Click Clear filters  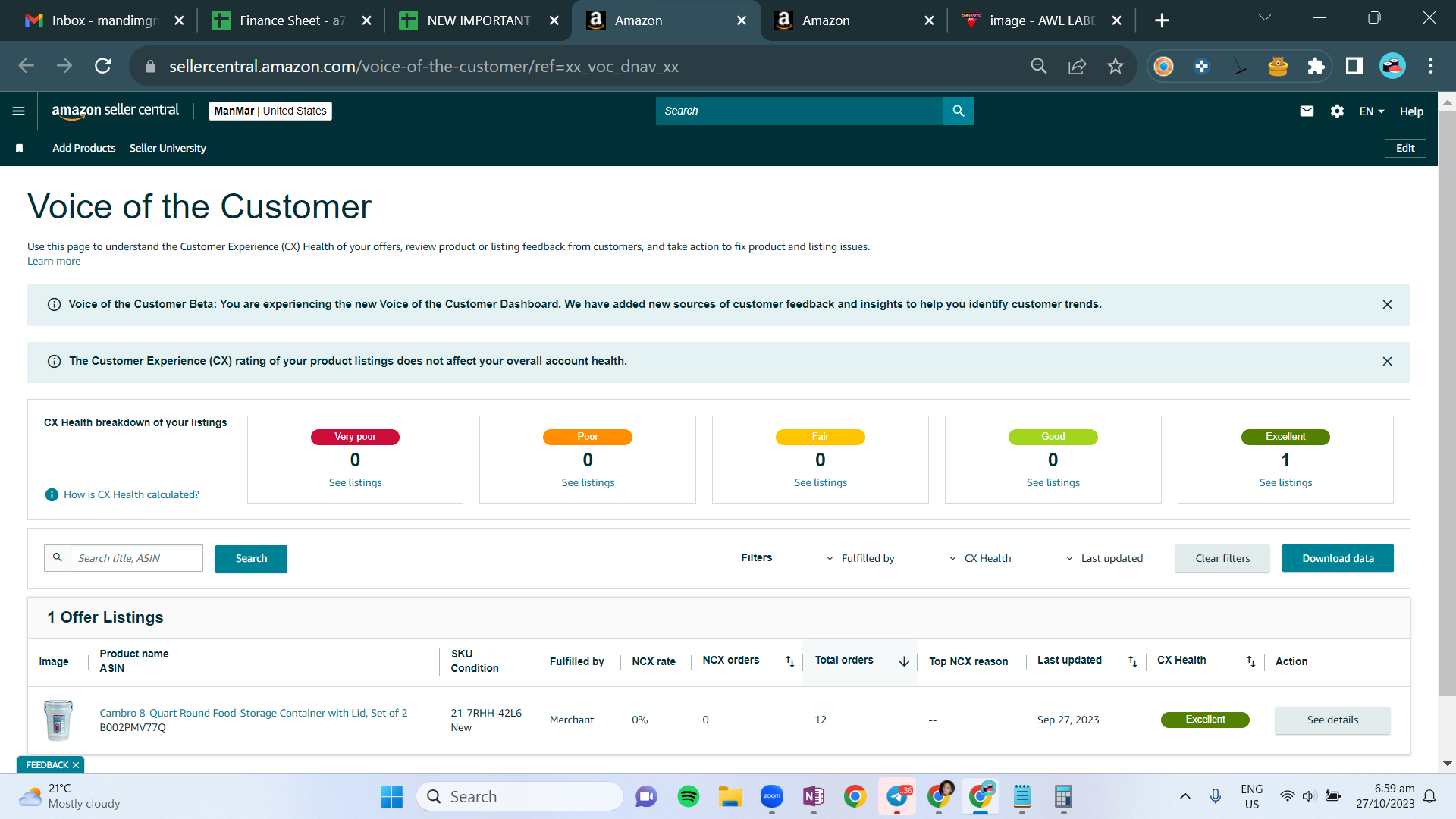(x=1222, y=559)
